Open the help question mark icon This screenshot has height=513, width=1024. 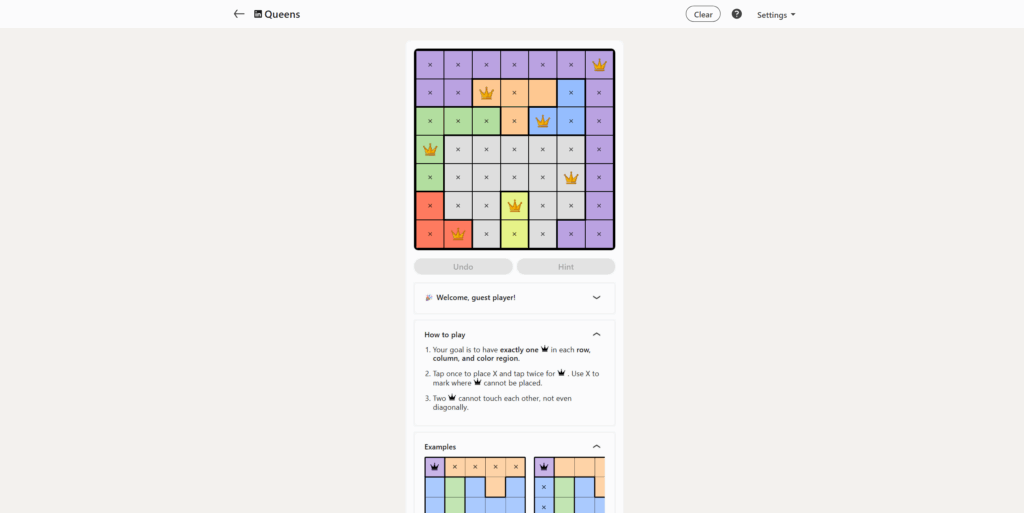[737, 14]
